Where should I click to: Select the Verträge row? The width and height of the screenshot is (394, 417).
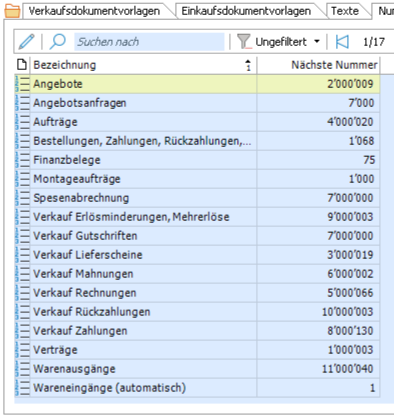tap(197, 350)
